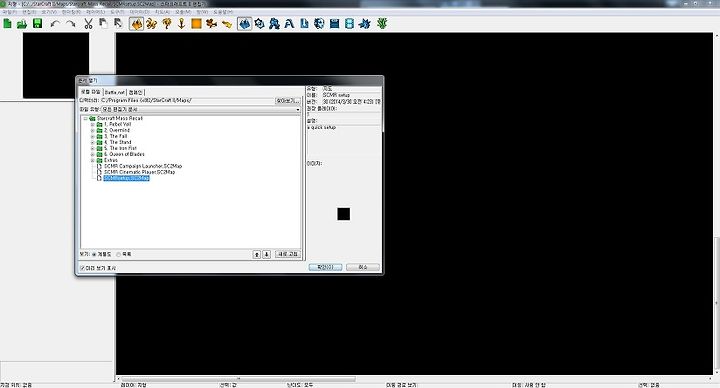Open the Text Editor 'A' icon
The image size is (720, 388).
289,24
